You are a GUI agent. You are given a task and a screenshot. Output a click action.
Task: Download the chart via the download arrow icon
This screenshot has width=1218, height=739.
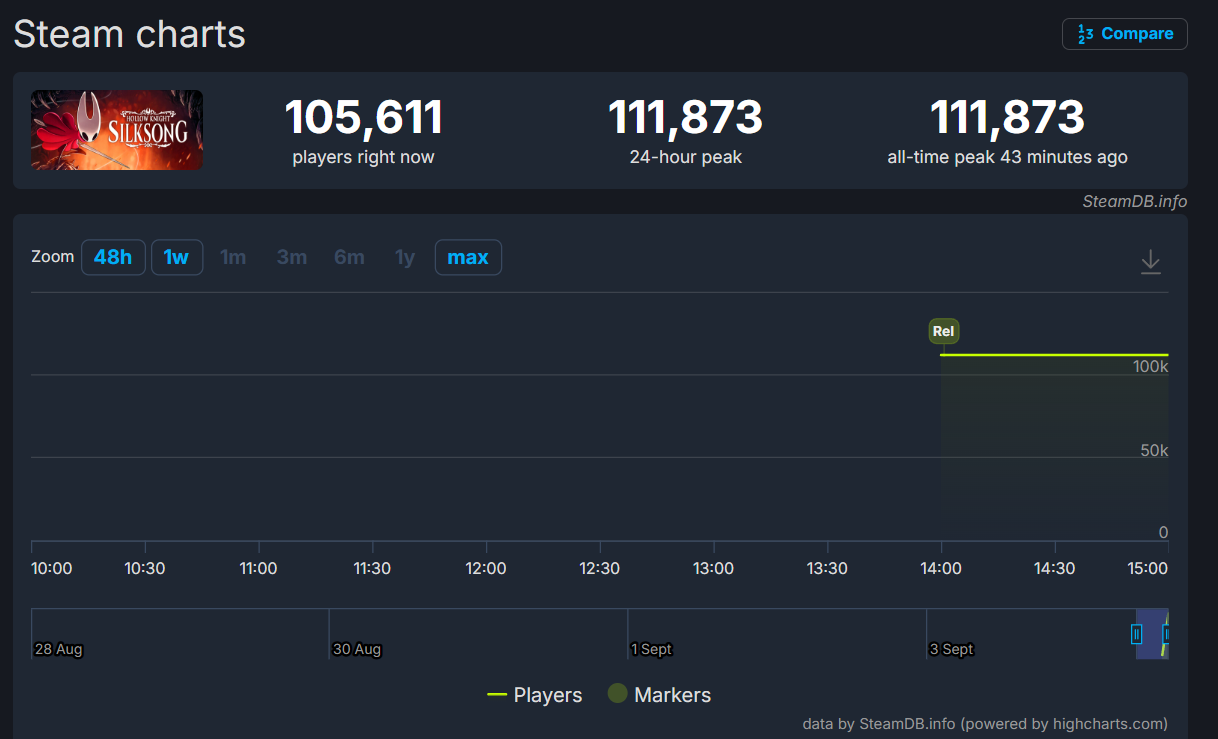[x=1150, y=262]
